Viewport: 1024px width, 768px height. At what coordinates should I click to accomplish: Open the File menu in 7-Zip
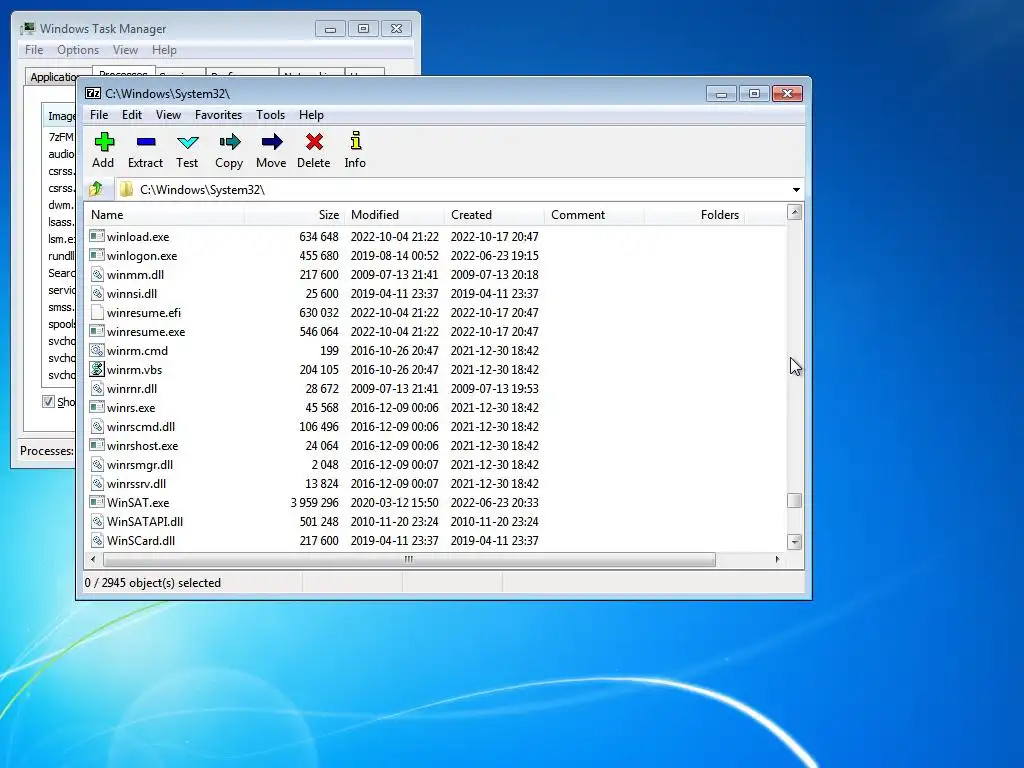click(99, 115)
